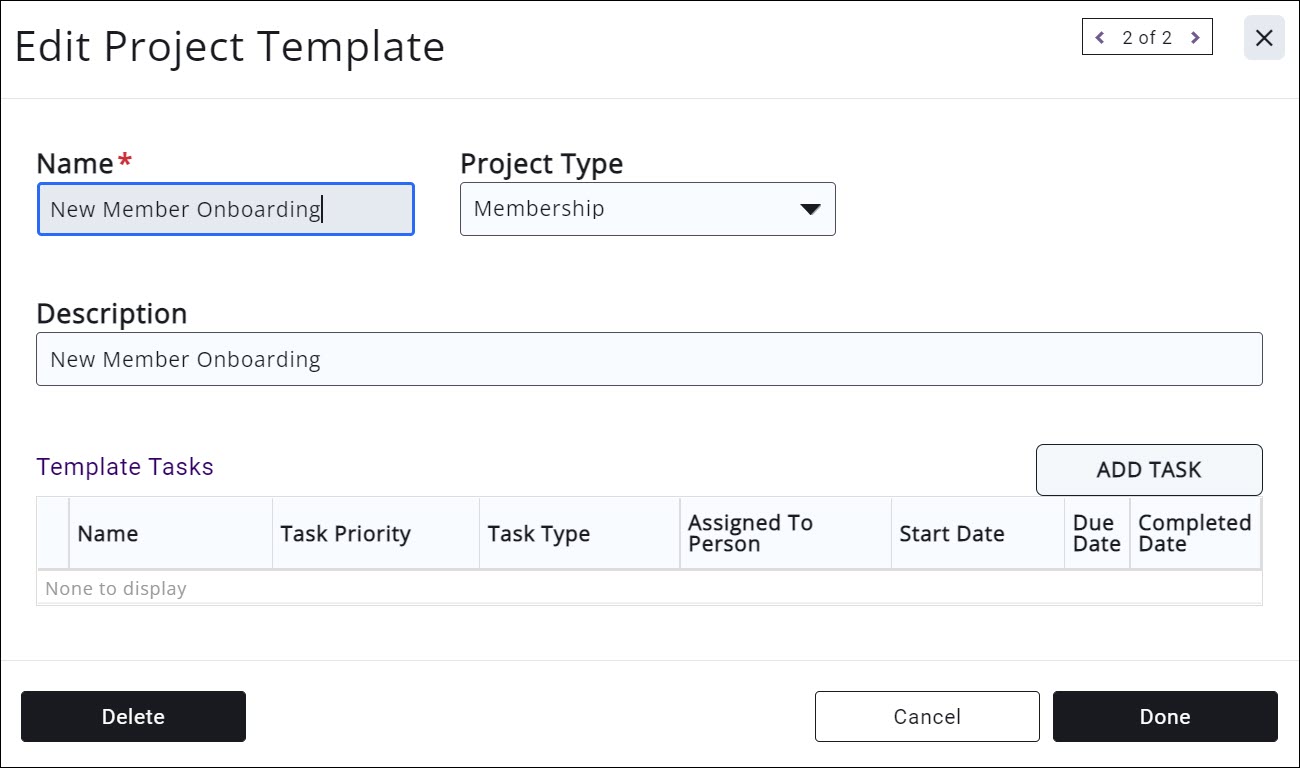Click the Completed Date column header
The height and width of the screenshot is (768, 1300).
(x=1194, y=534)
